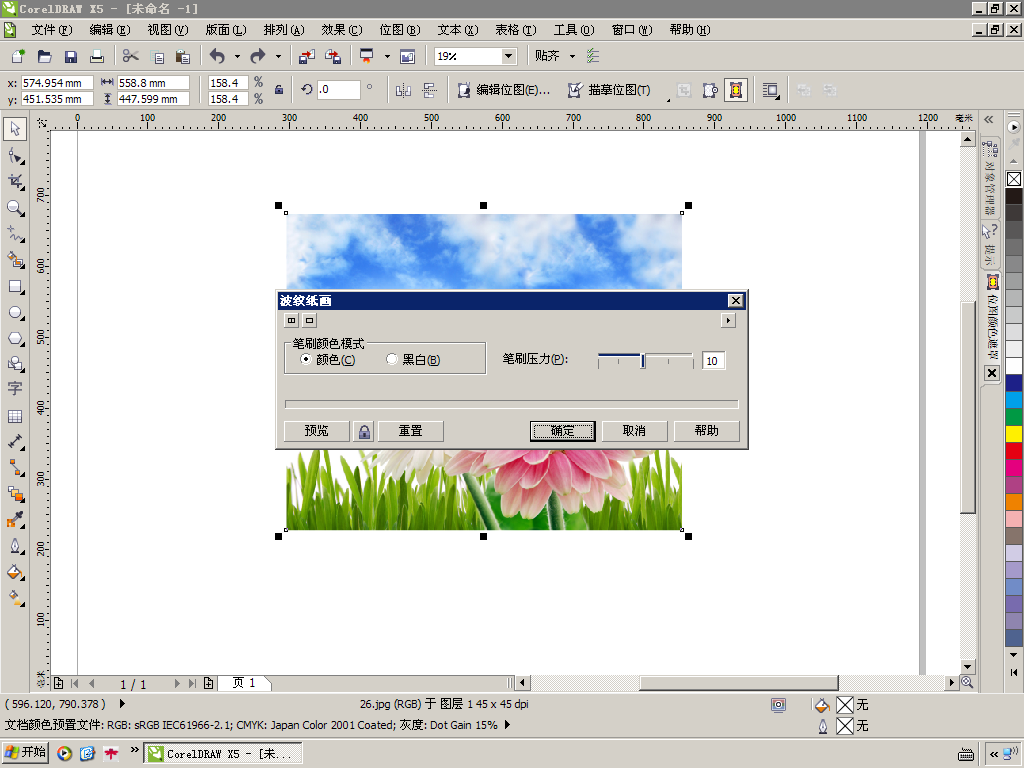Select the Text tool

[15, 388]
